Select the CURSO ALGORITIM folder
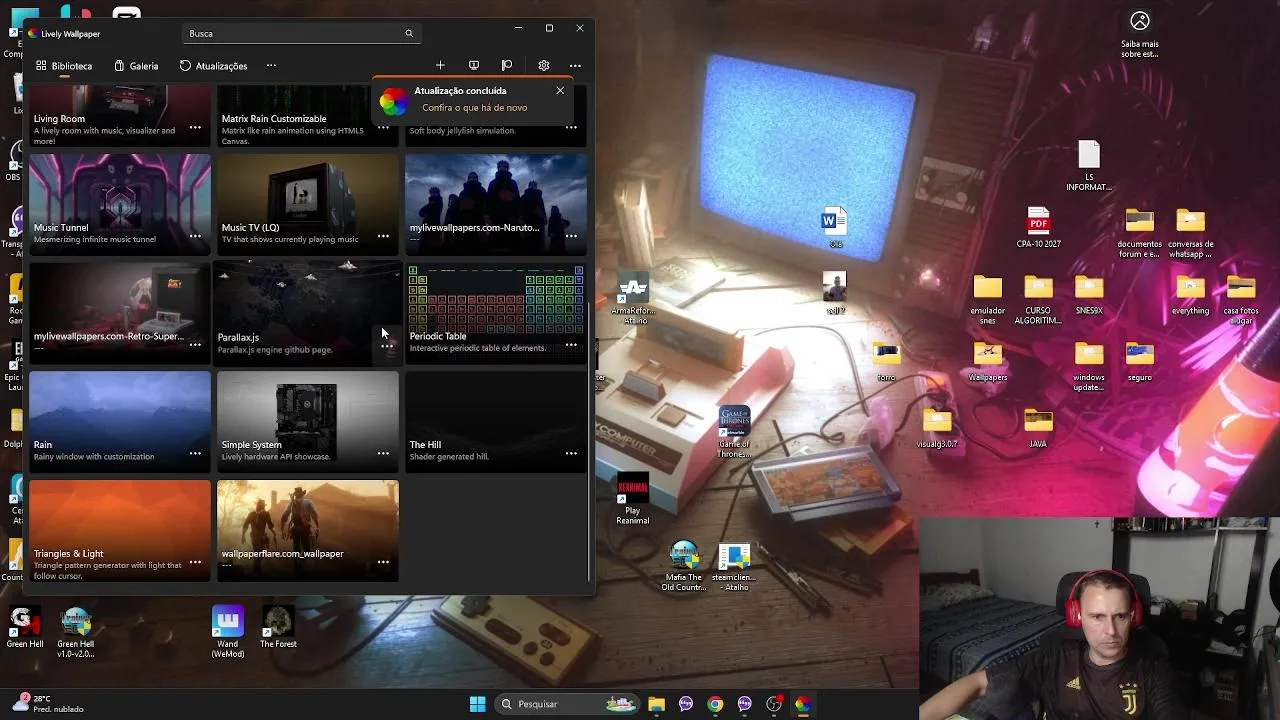The height and width of the screenshot is (720, 1280). pos(1038,300)
